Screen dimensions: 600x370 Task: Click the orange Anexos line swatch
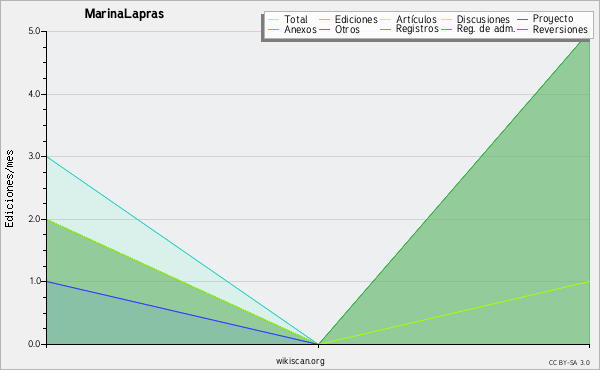click(x=274, y=29)
